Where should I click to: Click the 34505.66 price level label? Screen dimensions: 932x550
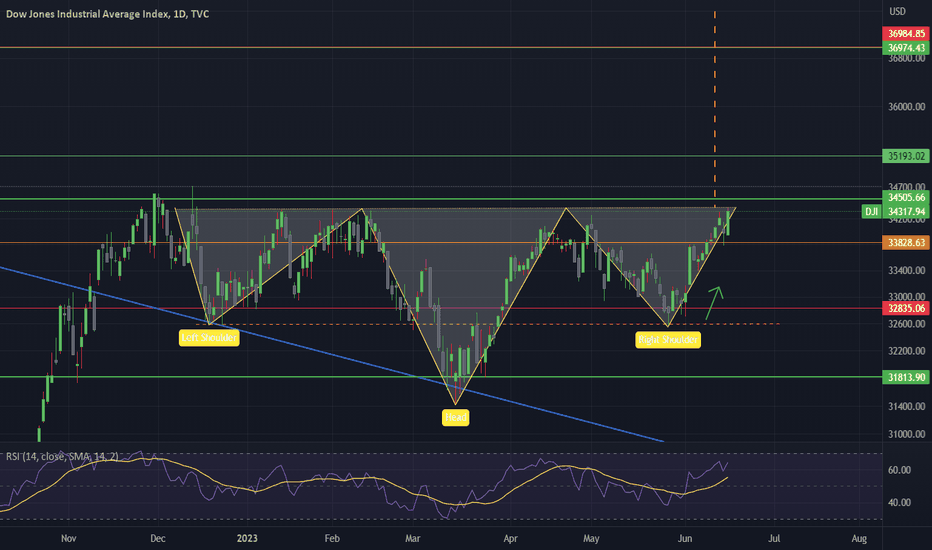(906, 197)
